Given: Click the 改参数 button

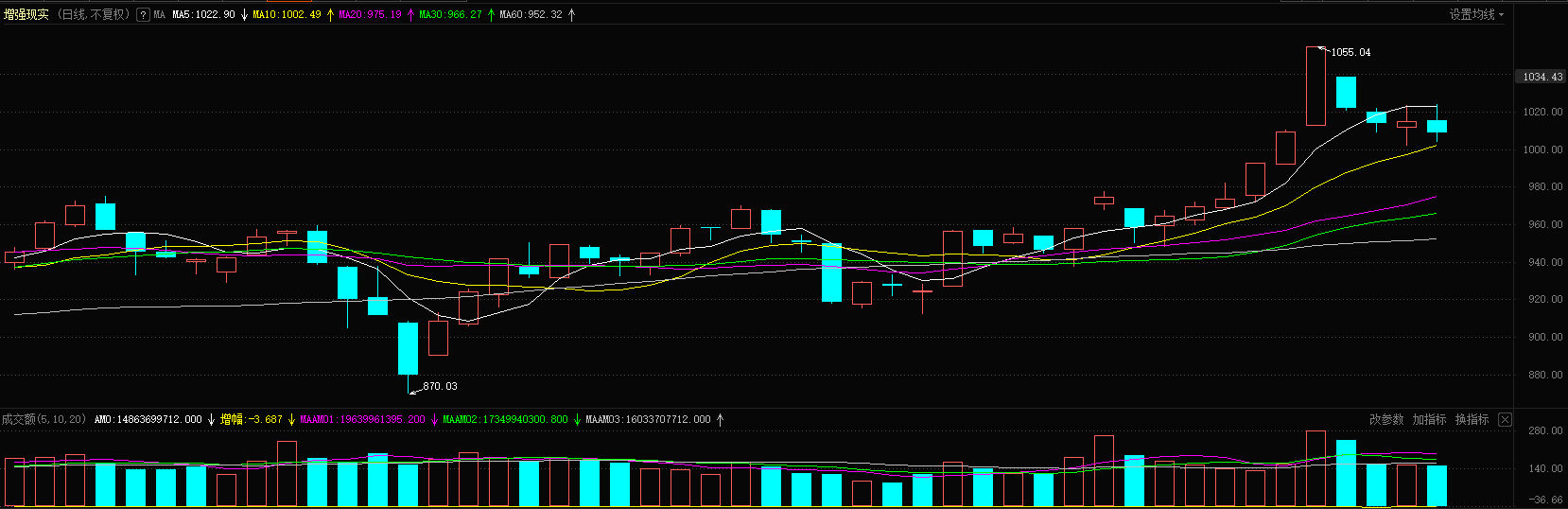Looking at the screenshot, I should coord(1386,419).
